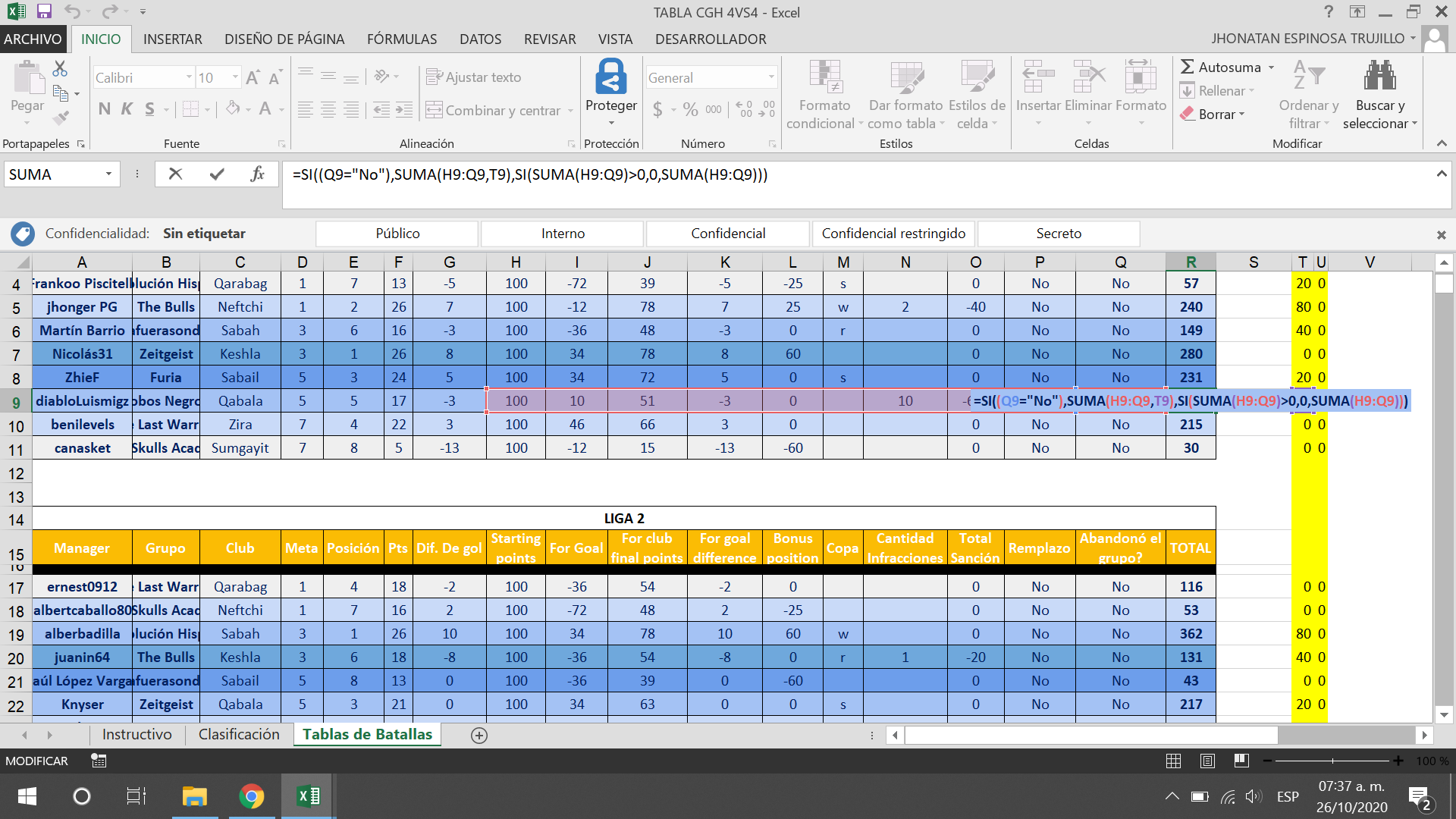Viewport: 1456px width, 819px height.
Task: Click the Name Box field showing SUMA
Action: (53, 174)
